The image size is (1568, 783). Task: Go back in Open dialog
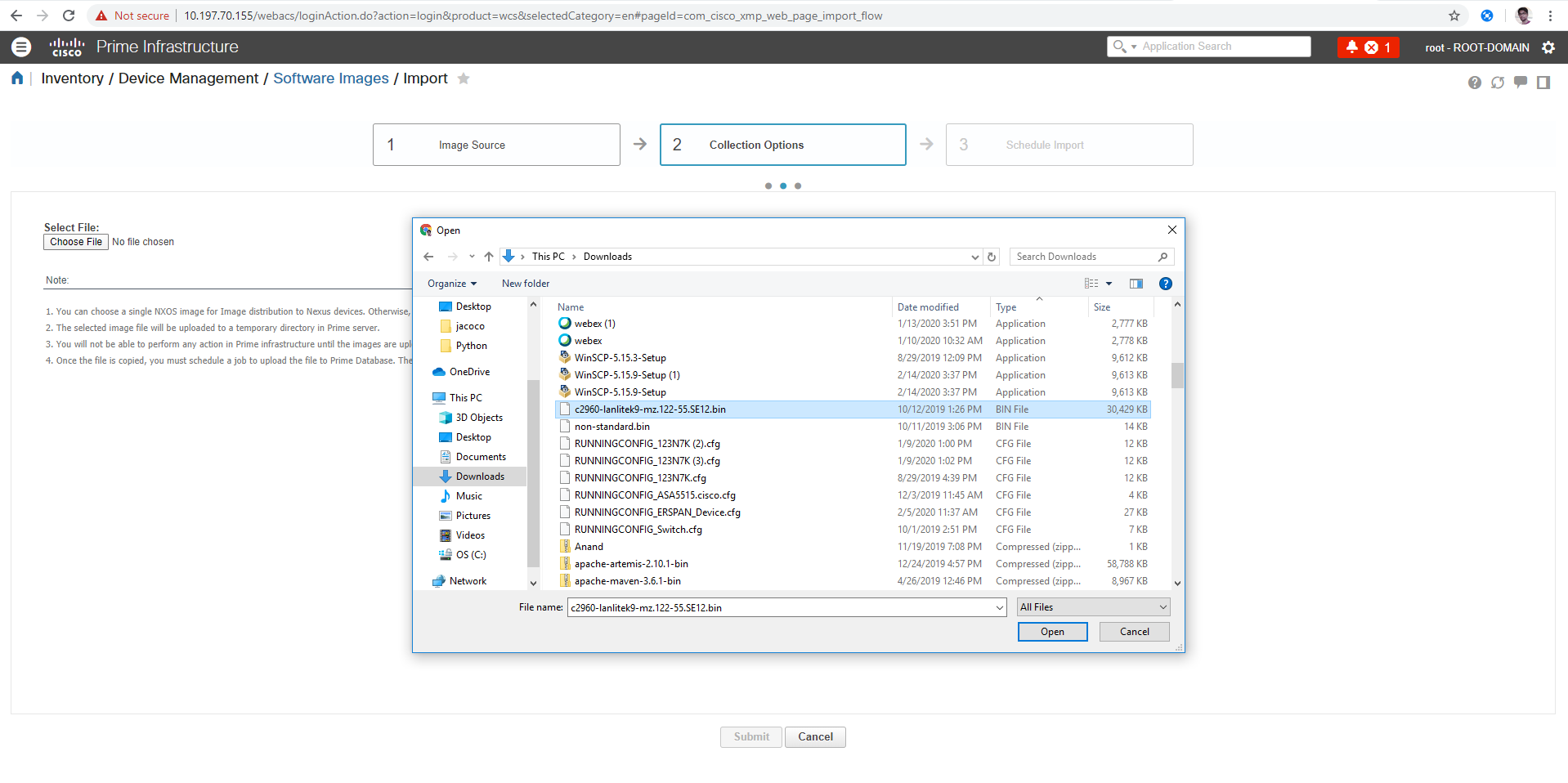428,257
